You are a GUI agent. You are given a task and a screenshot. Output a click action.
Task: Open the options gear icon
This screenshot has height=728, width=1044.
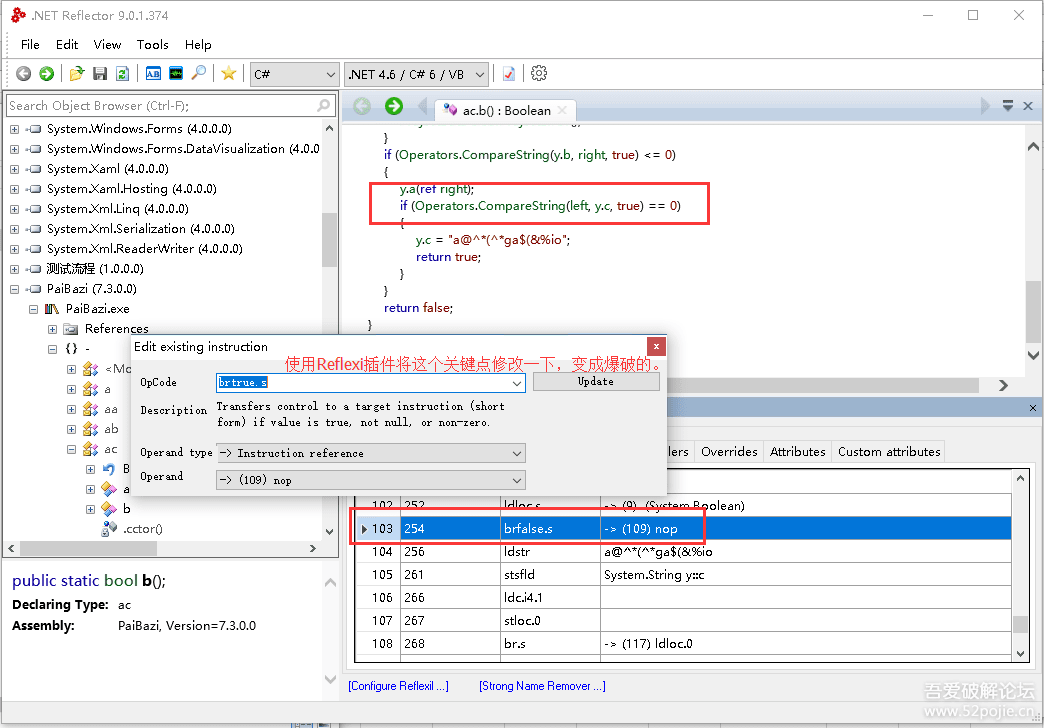tap(539, 73)
